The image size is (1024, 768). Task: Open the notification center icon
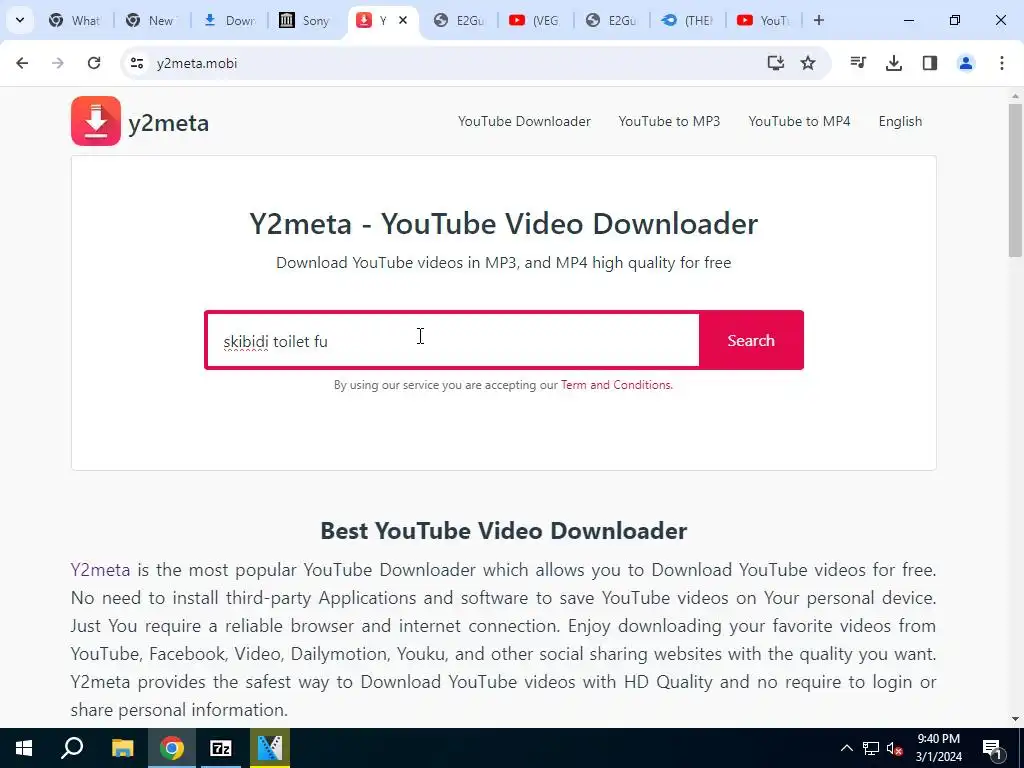[x=992, y=748]
